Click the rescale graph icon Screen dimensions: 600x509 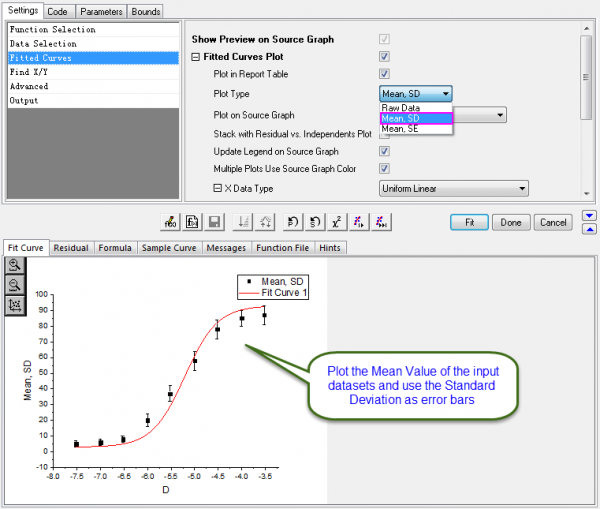tap(16, 305)
